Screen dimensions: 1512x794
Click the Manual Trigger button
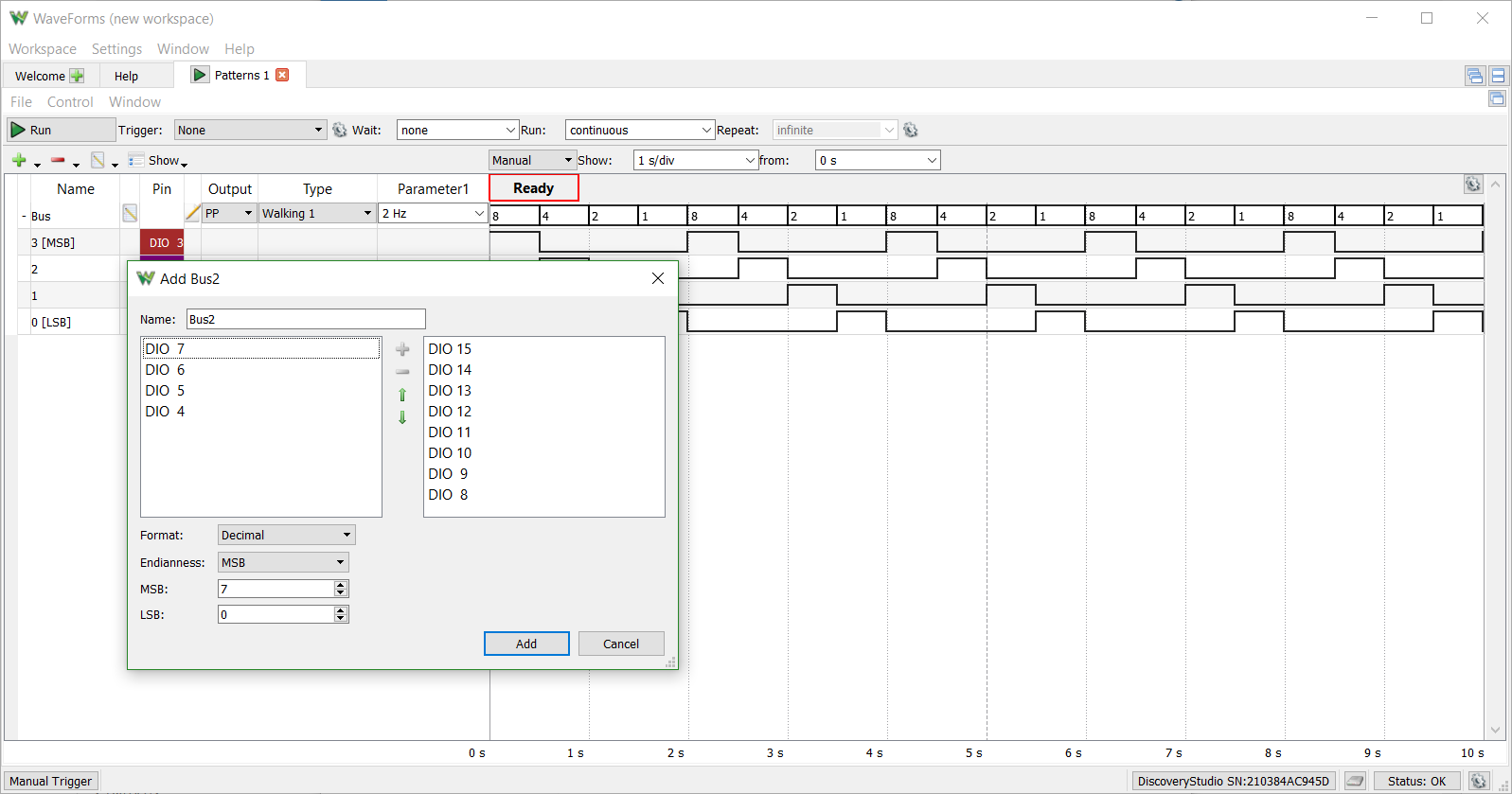tap(51, 781)
